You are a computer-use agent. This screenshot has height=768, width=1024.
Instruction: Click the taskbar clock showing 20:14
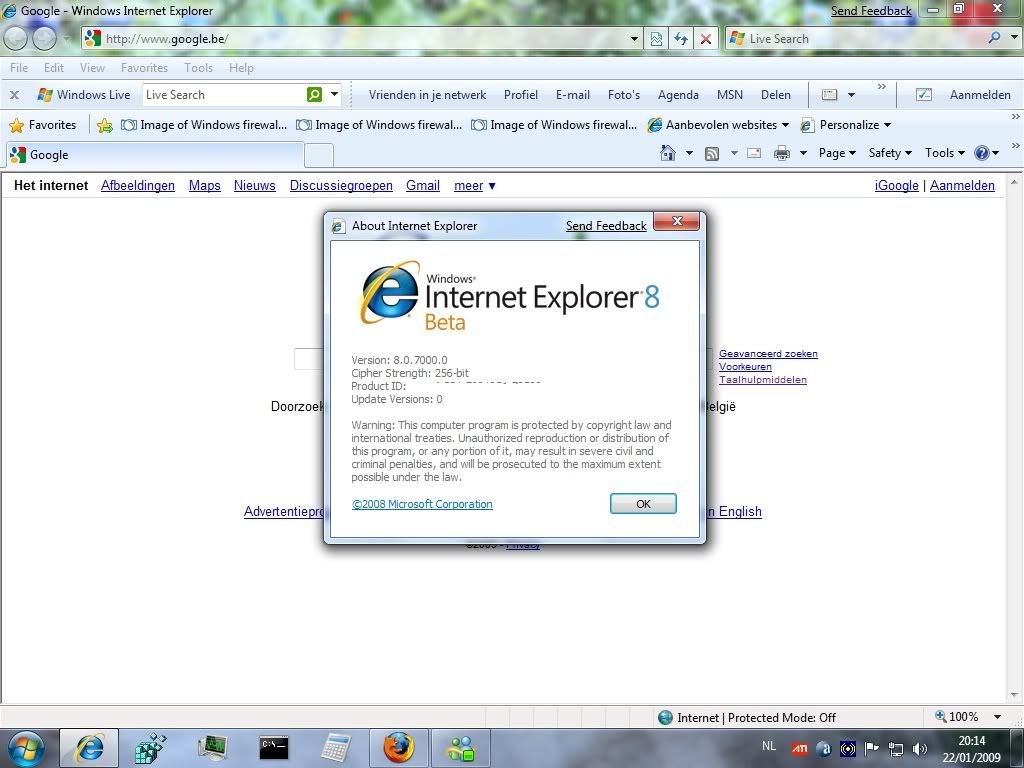click(x=971, y=749)
